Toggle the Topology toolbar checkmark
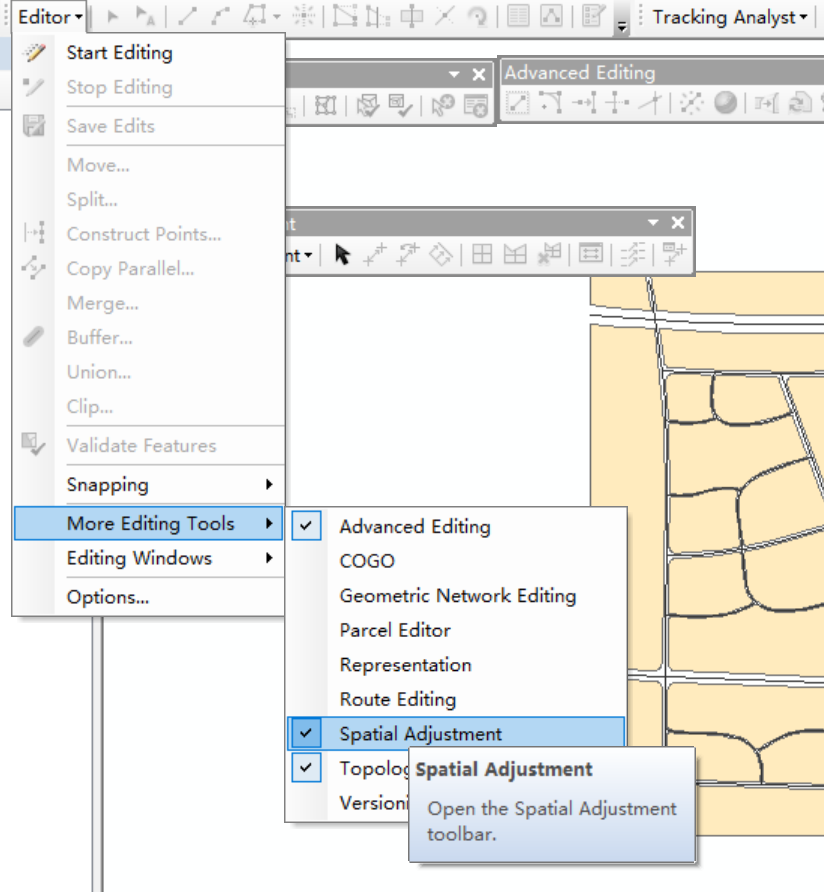The image size is (824, 892). (306, 768)
